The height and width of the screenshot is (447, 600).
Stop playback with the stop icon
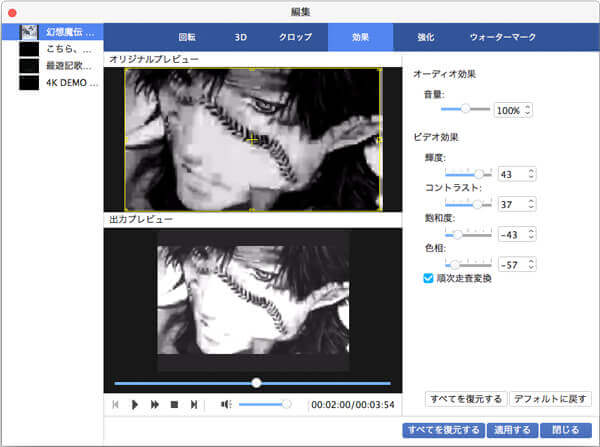(x=173, y=404)
